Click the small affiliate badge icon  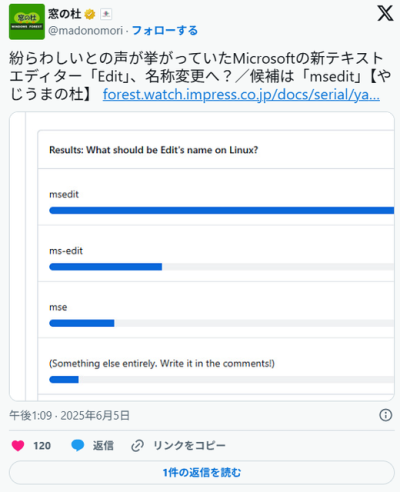pos(106,14)
